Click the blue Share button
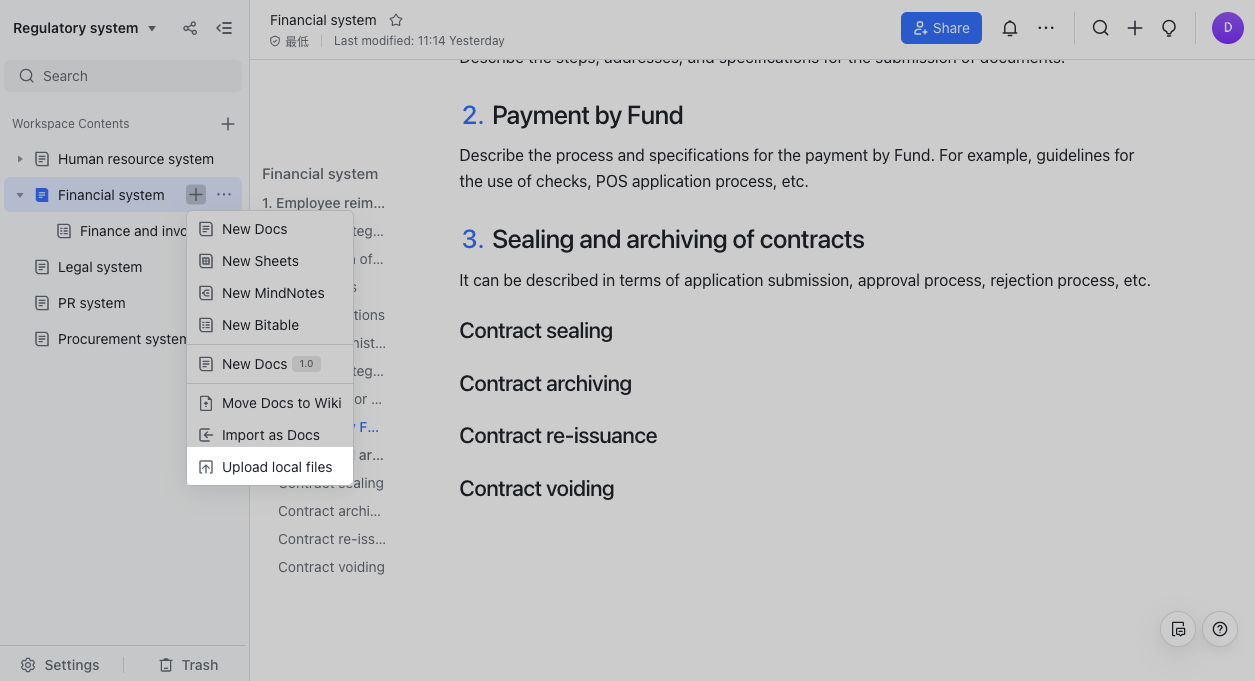Screen dimensions: 1255x681 [941, 28]
